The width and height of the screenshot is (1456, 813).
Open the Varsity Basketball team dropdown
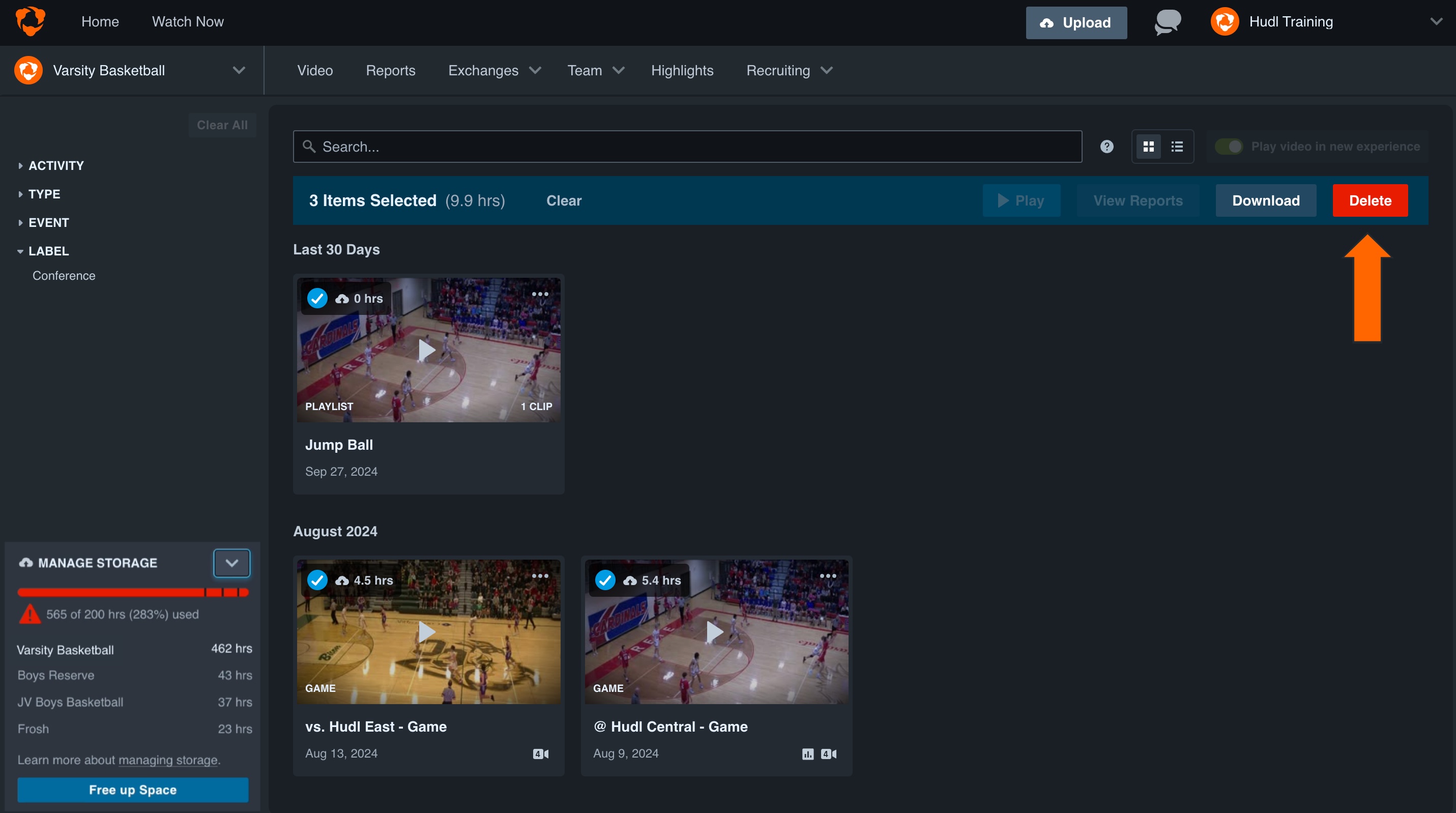(x=239, y=71)
